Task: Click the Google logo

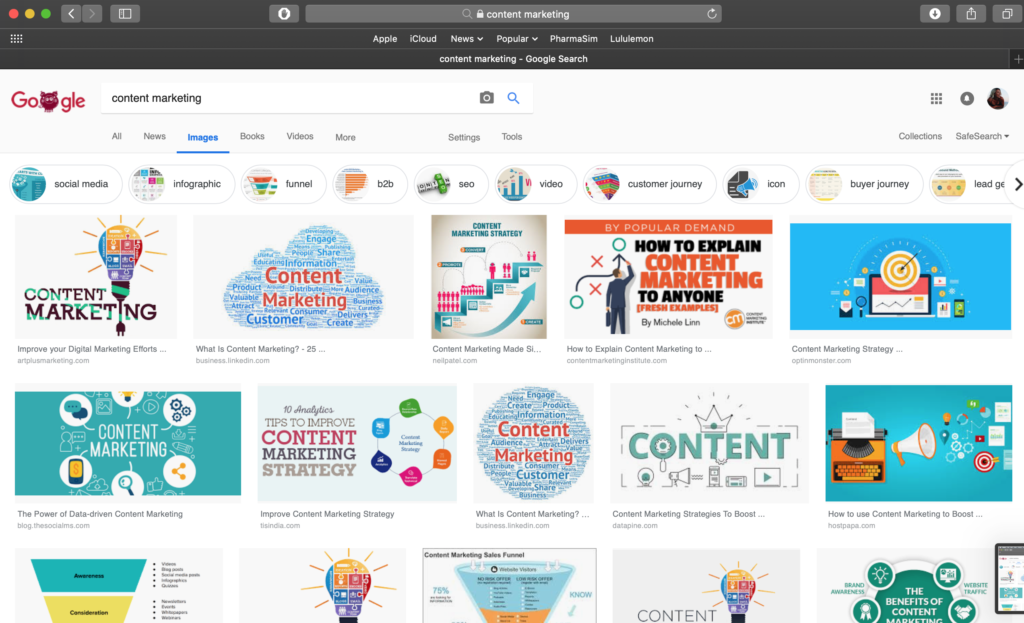Action: 48,100
